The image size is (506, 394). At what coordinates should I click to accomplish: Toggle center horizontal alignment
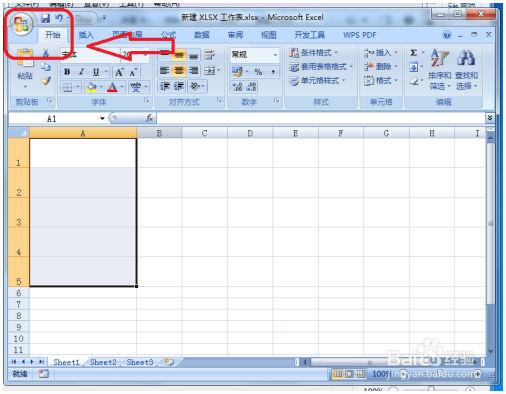[179, 70]
